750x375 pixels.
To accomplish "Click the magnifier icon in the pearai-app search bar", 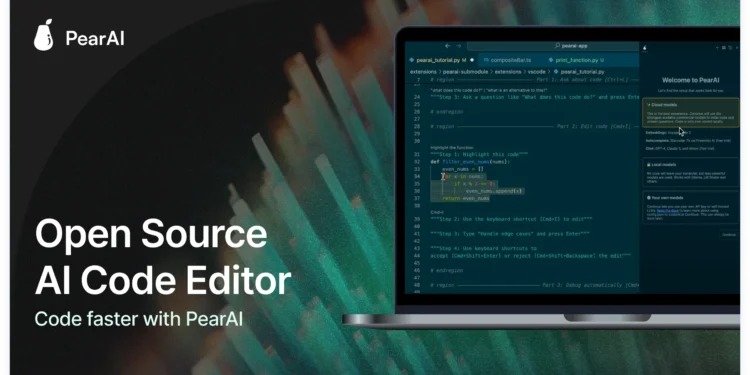I will [557, 46].
